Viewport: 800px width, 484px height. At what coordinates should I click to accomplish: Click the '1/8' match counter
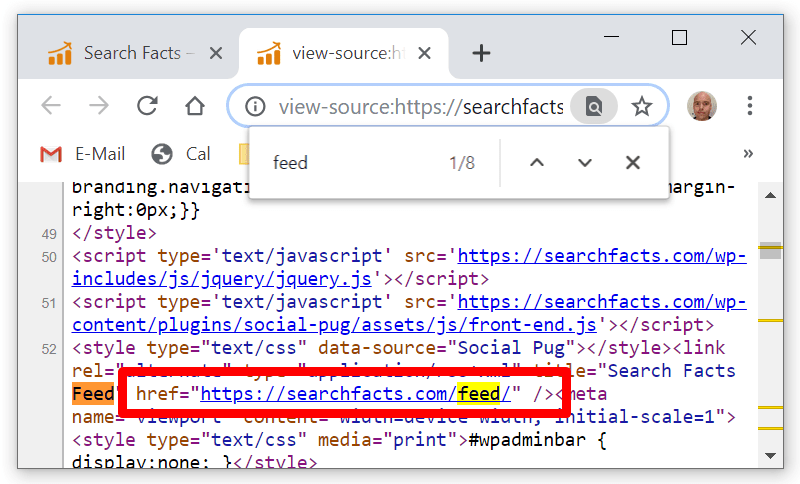coord(462,163)
